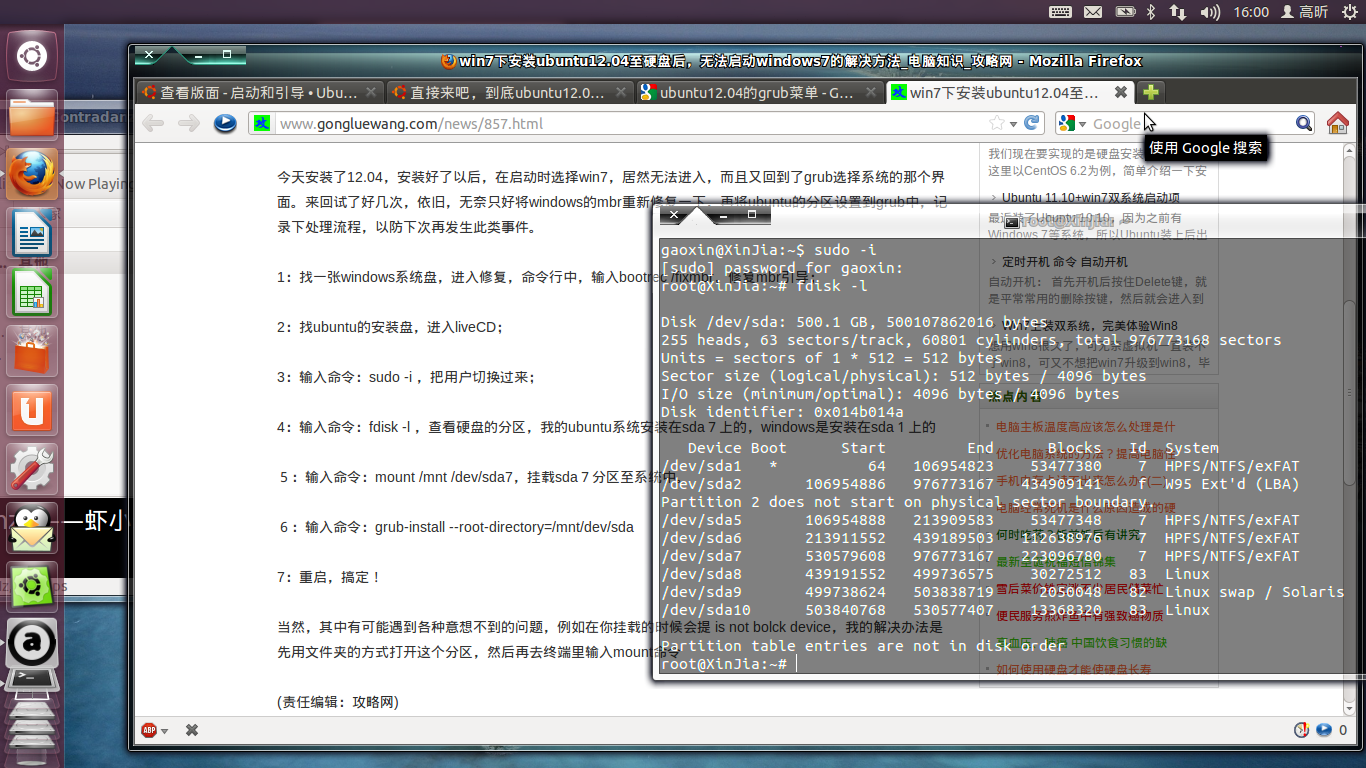Click the Terminal launcher icon in dock
Screen dimensions: 1366x768
32,680
